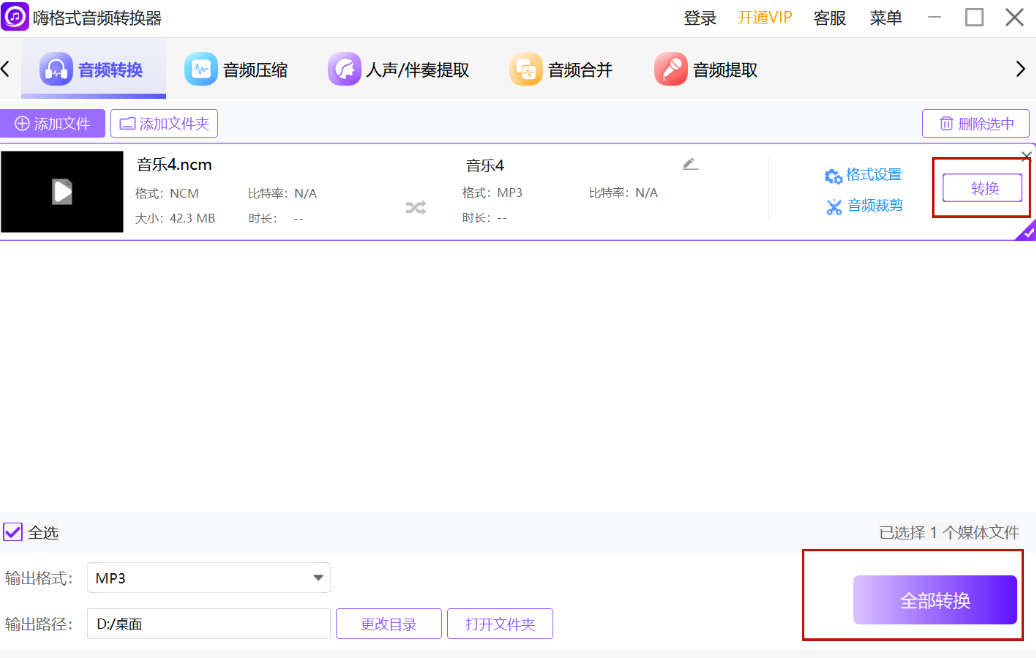Click the 全部转换 button
This screenshot has height=658, width=1036.
[934, 600]
